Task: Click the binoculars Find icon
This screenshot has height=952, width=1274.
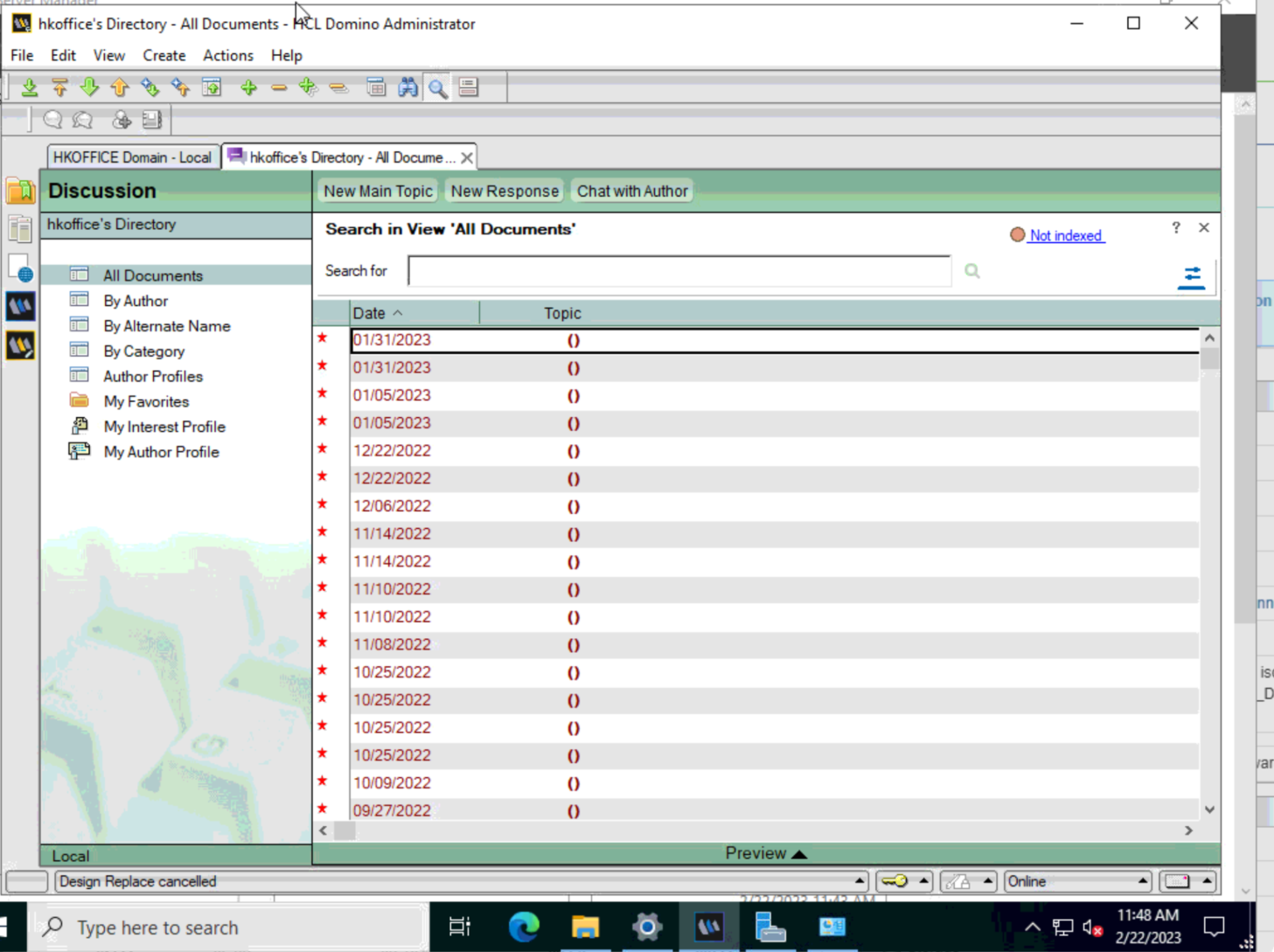Action: click(x=407, y=87)
